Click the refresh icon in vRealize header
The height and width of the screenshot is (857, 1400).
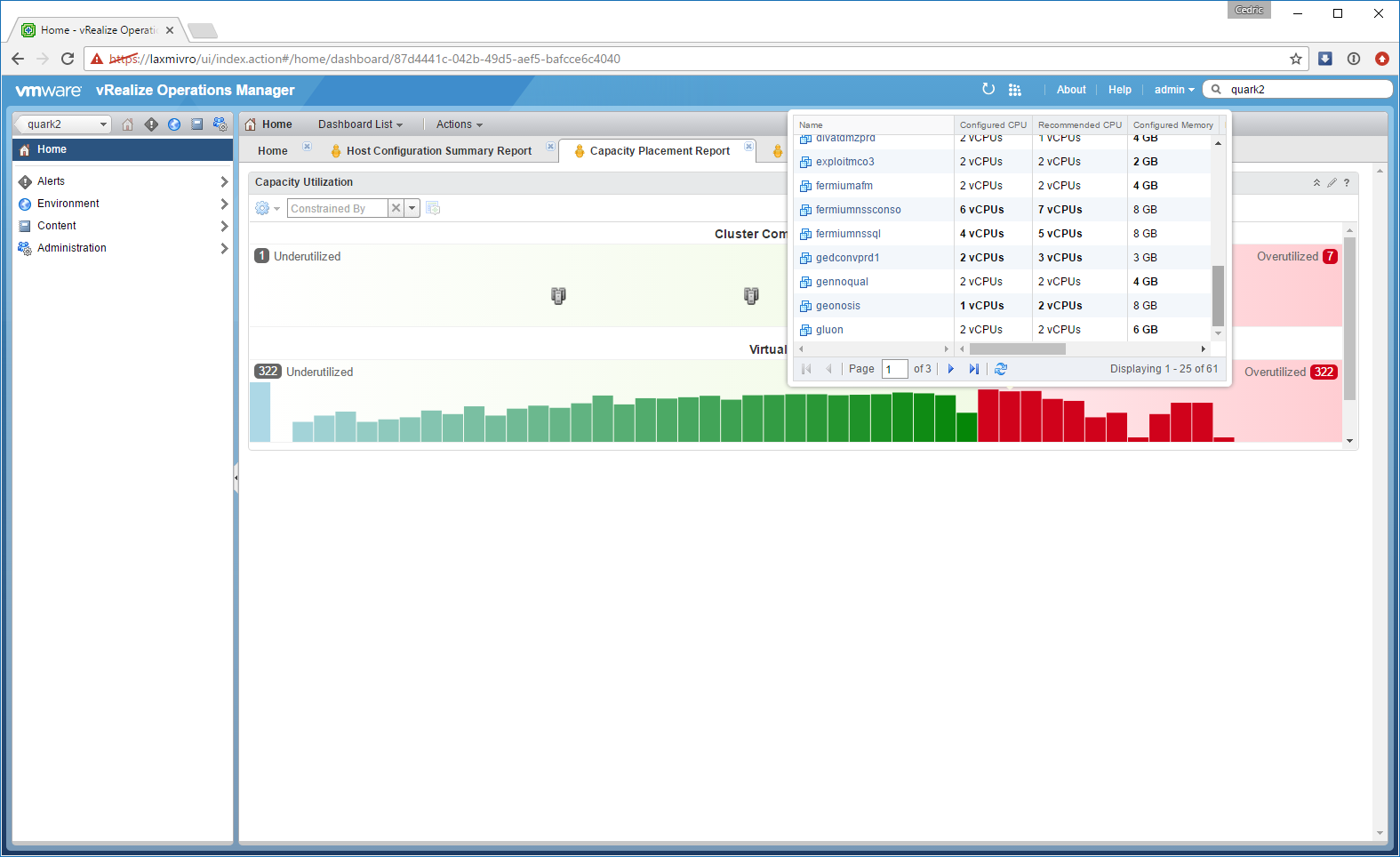(x=988, y=89)
